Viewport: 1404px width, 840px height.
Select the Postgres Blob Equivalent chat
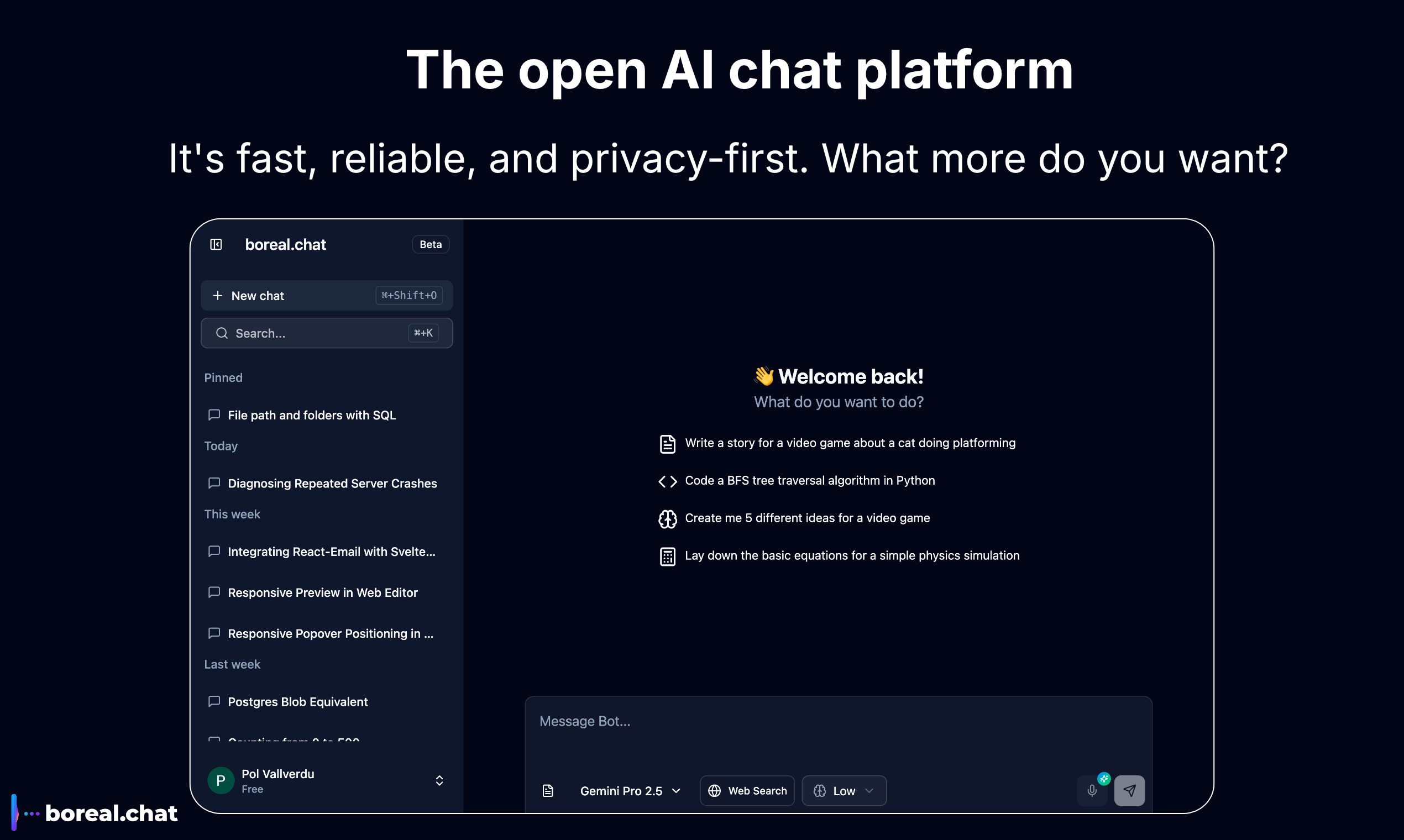click(x=298, y=702)
